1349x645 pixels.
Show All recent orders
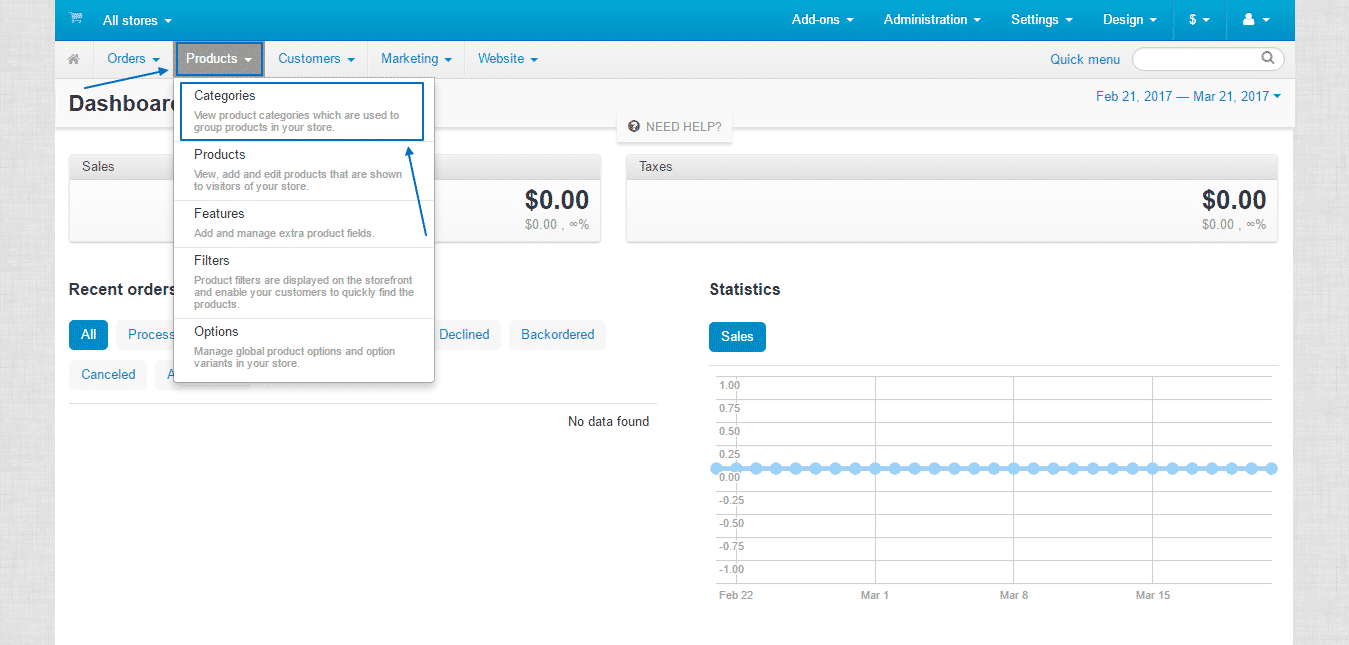88,335
